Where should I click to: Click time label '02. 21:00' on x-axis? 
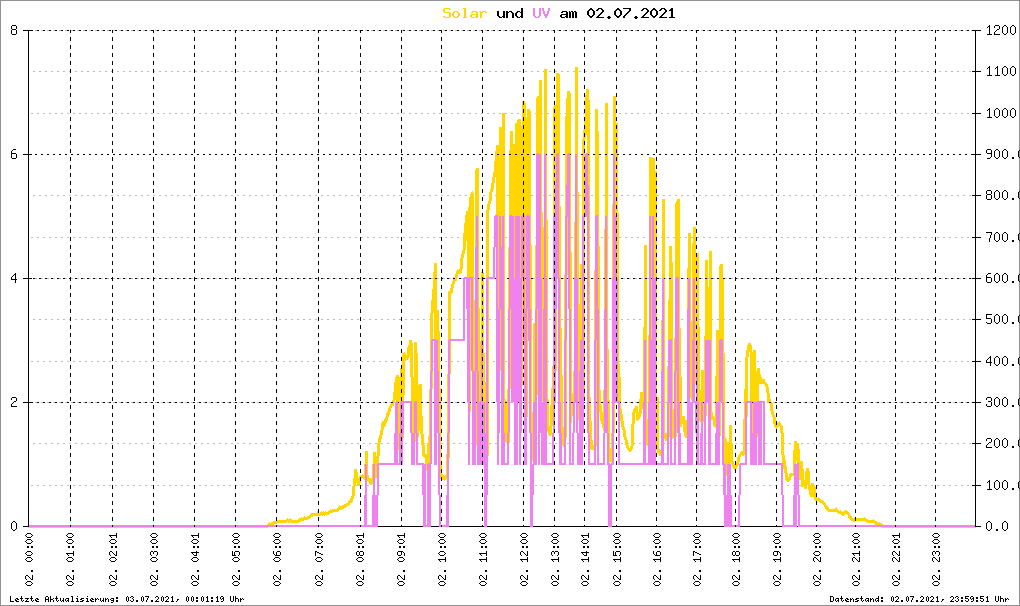pos(856,559)
